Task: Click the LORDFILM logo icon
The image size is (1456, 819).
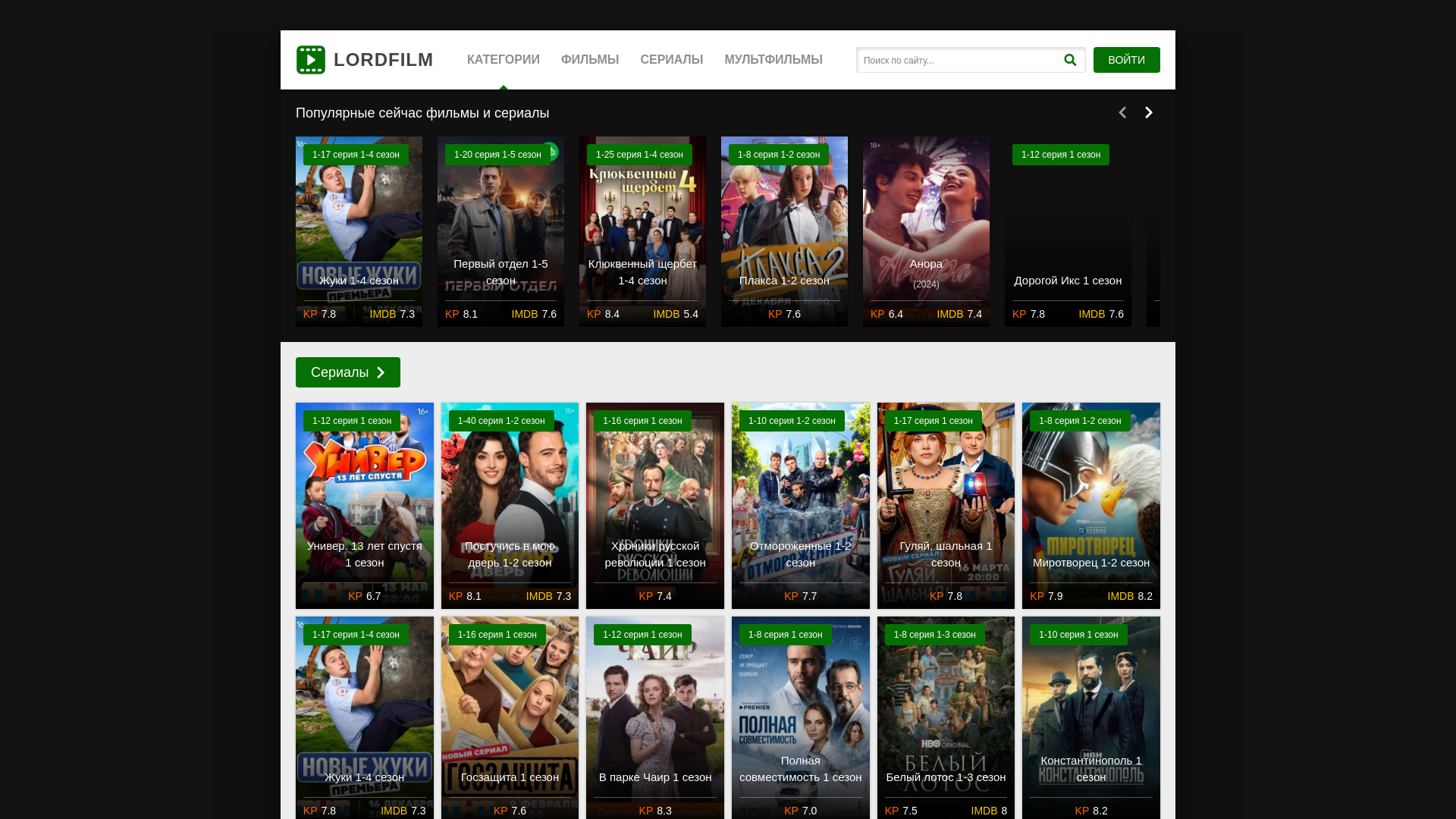Action: tap(311, 60)
